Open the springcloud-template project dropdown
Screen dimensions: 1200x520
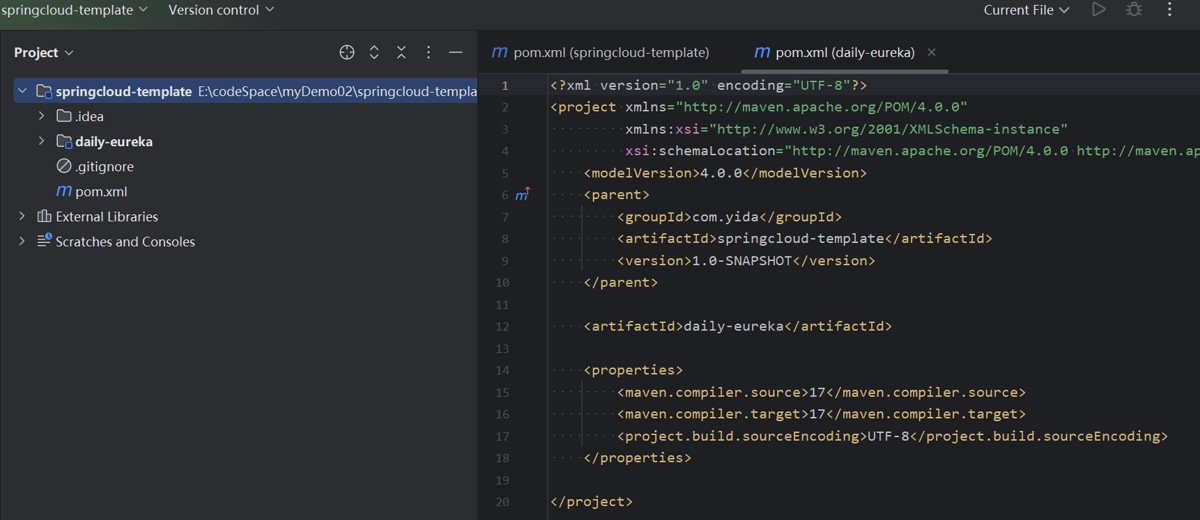click(x=74, y=10)
